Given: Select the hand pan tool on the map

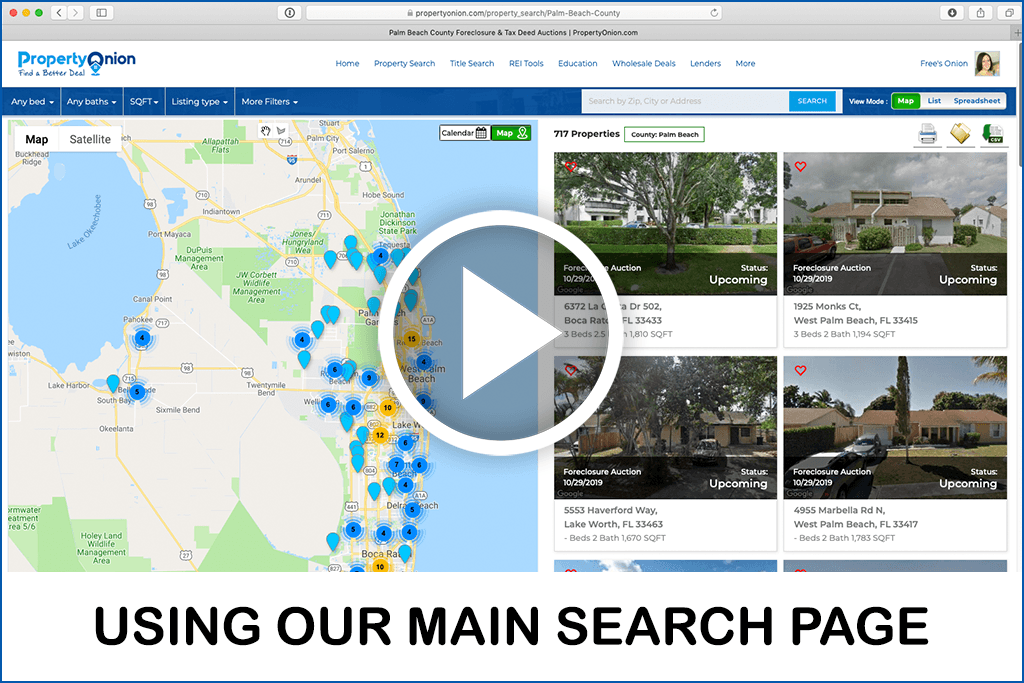Looking at the screenshot, I should click(x=266, y=132).
